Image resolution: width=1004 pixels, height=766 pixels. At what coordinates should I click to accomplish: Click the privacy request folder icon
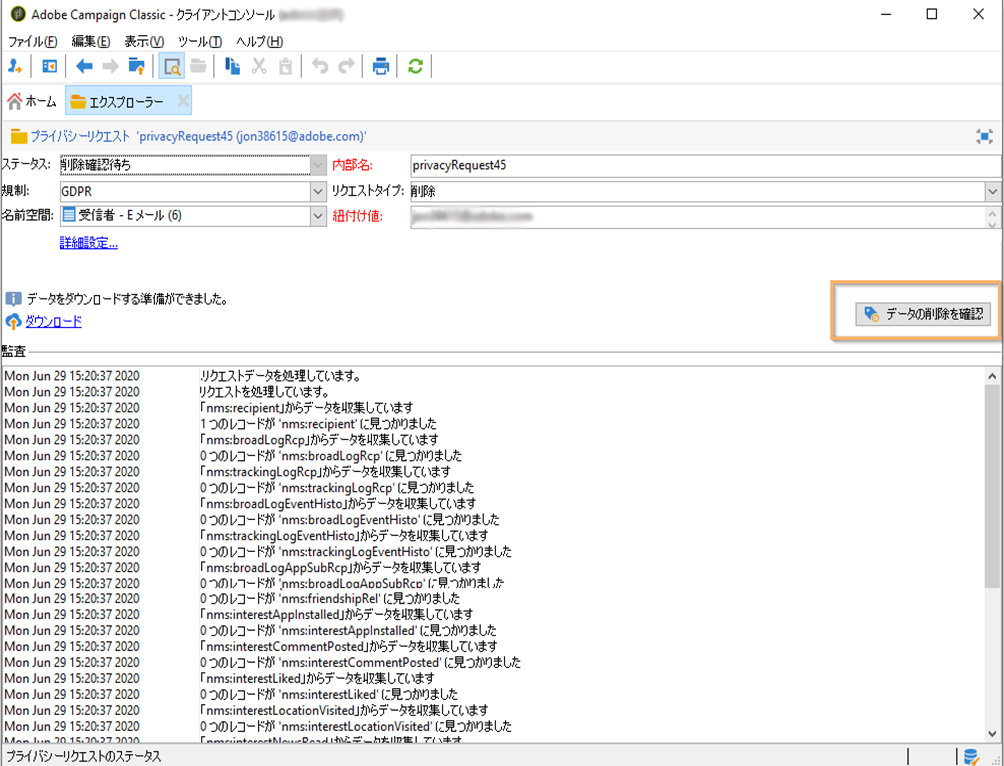coord(19,136)
